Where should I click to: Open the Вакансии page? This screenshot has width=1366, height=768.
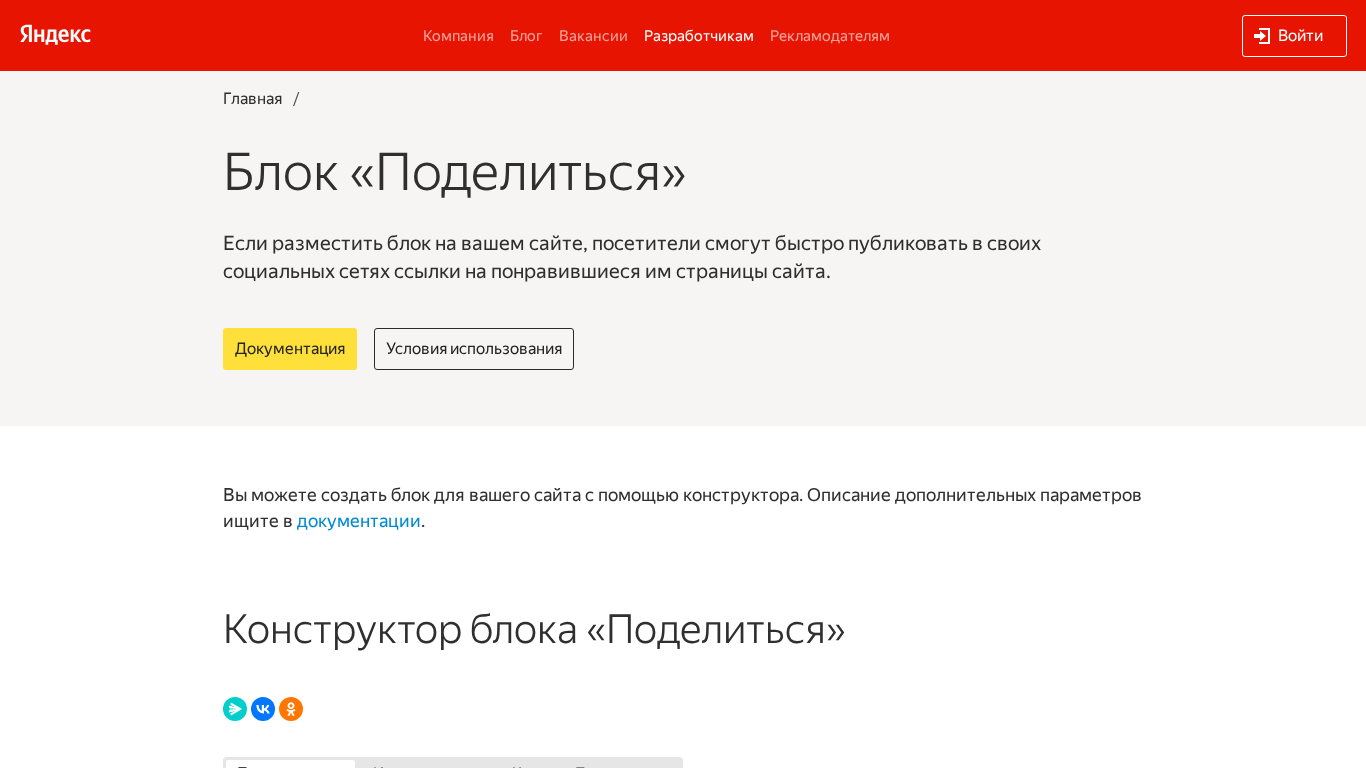tap(593, 36)
